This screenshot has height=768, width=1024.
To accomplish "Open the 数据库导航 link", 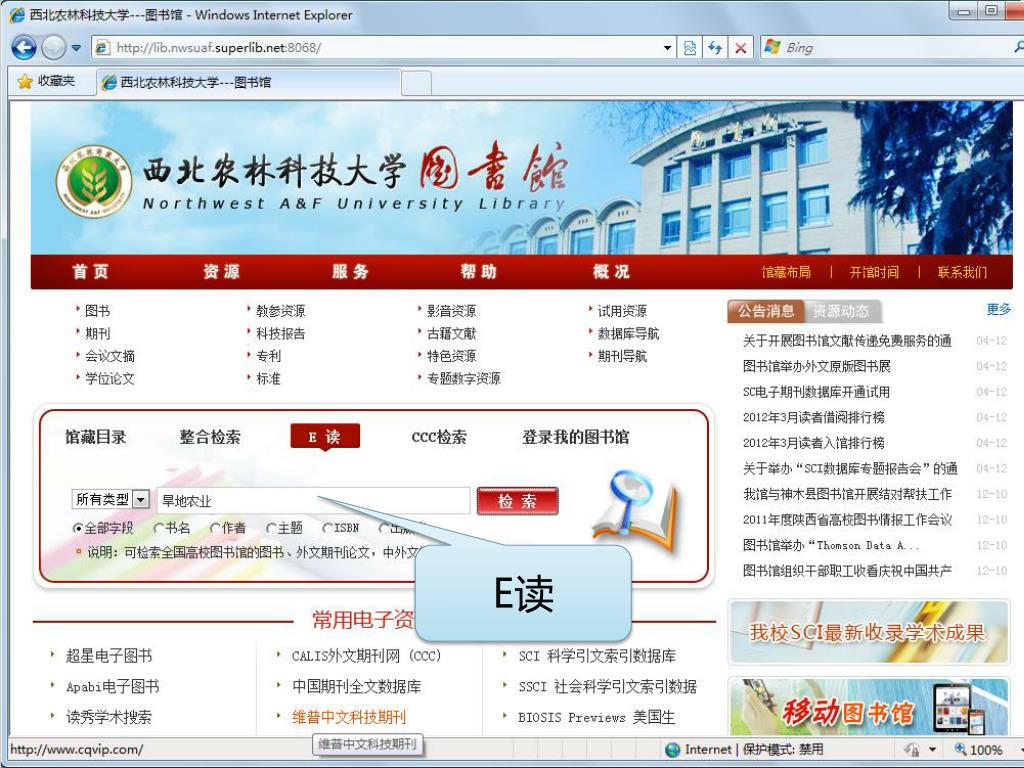I will [x=628, y=334].
